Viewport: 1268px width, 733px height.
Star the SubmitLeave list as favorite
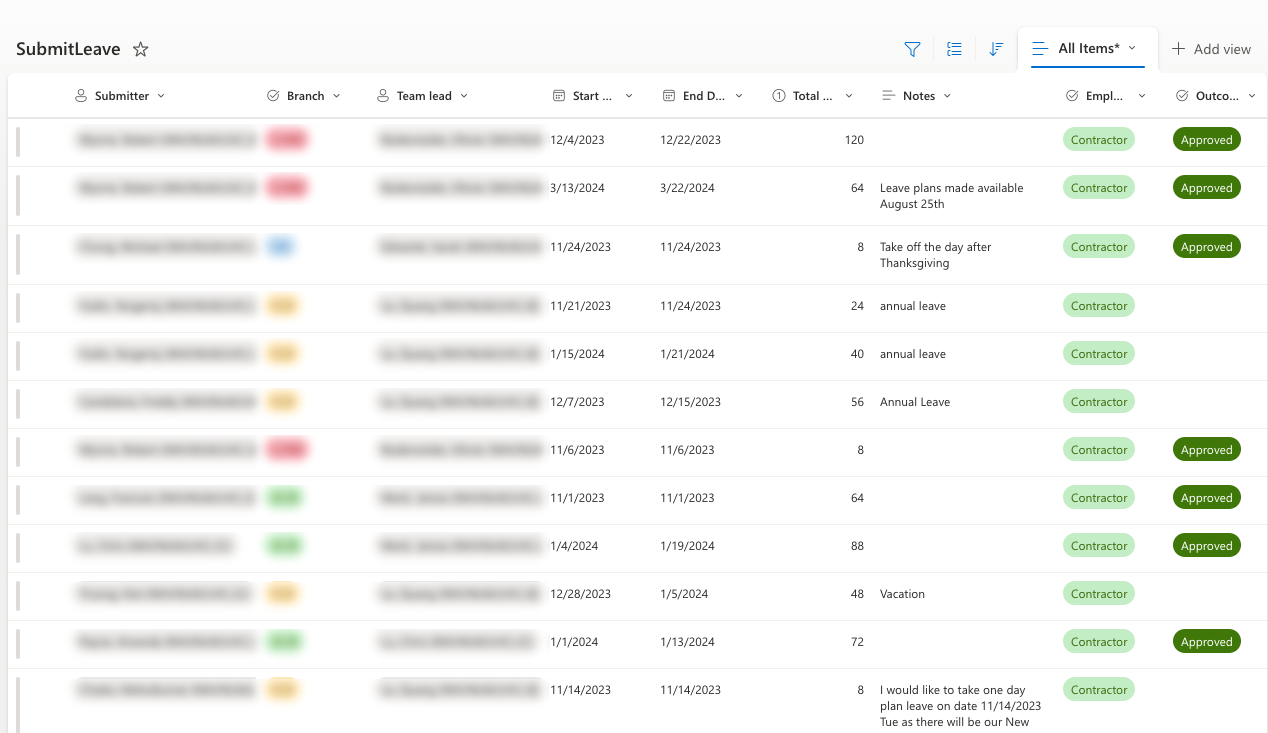[141, 49]
